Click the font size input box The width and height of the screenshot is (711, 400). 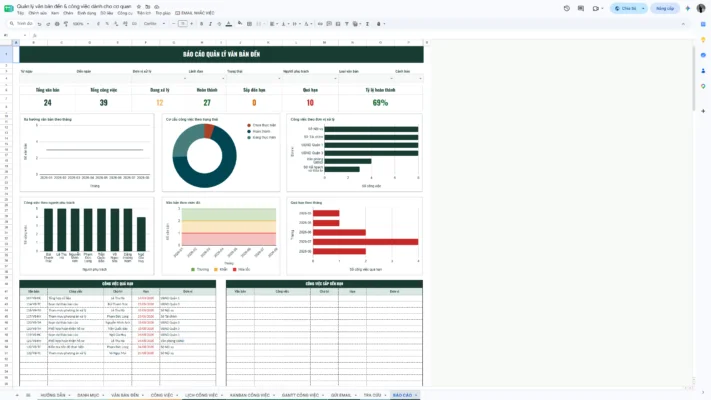point(183,24)
